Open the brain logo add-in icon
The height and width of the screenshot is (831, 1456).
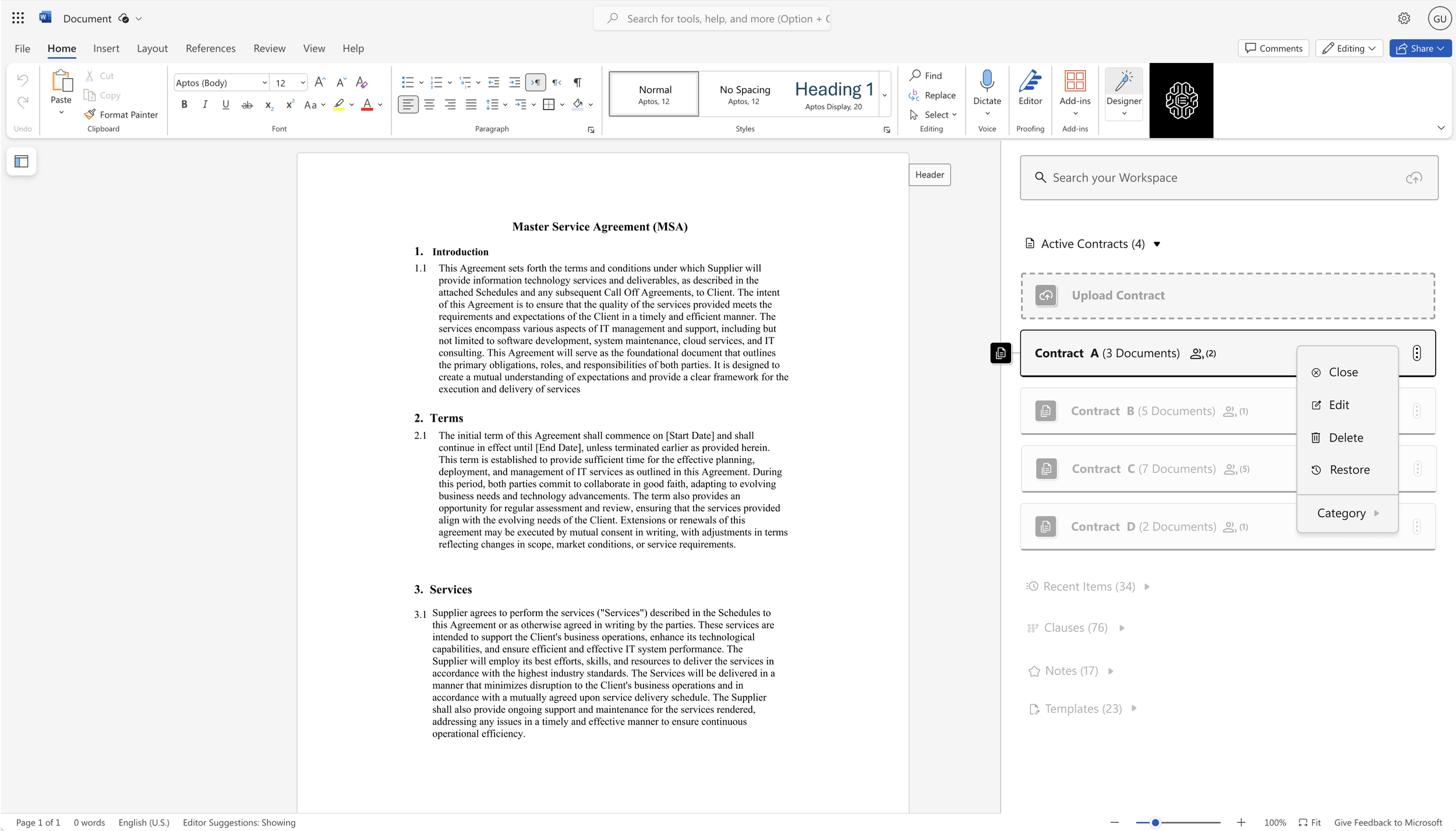(1181, 101)
